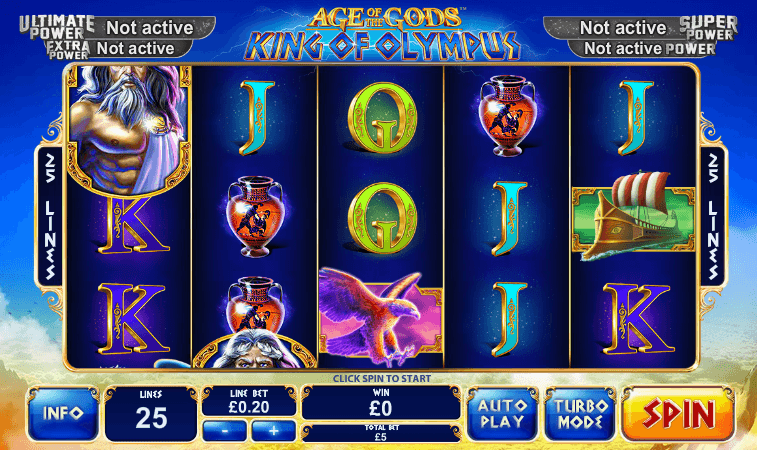Click the Ultimate Power jackpot indicator
757x450 pixels.
click(x=117, y=28)
